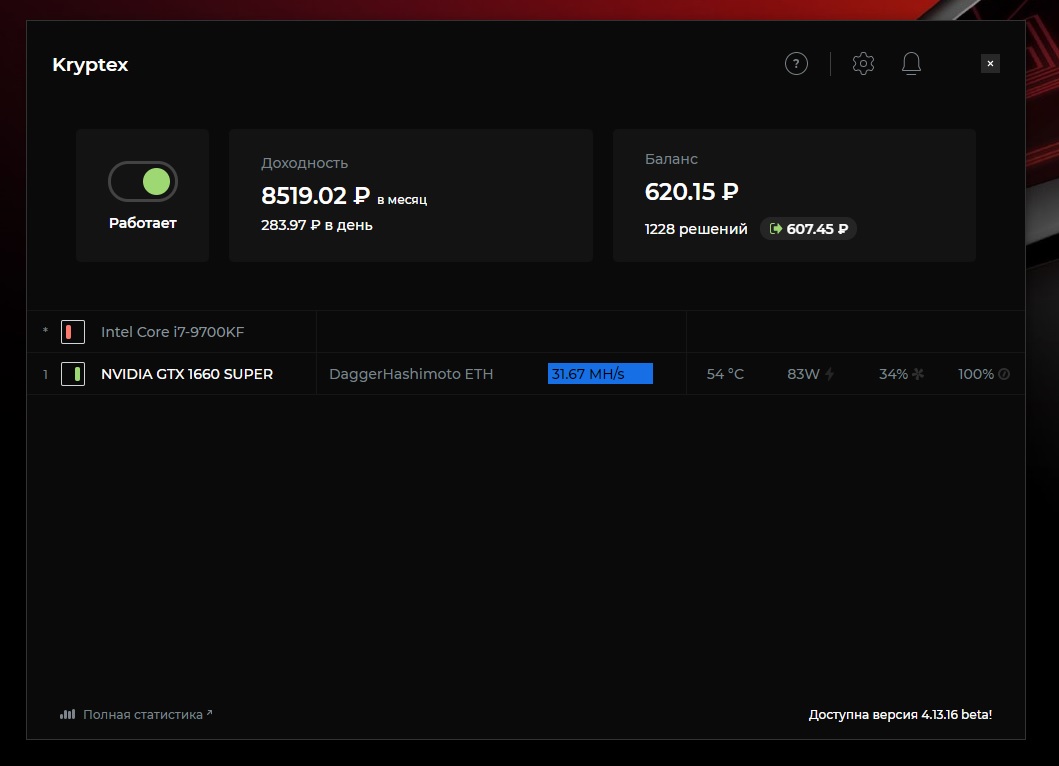The image size is (1059, 766).
Task: Click the Баланс heading
Action: pyautogui.click(x=671, y=159)
